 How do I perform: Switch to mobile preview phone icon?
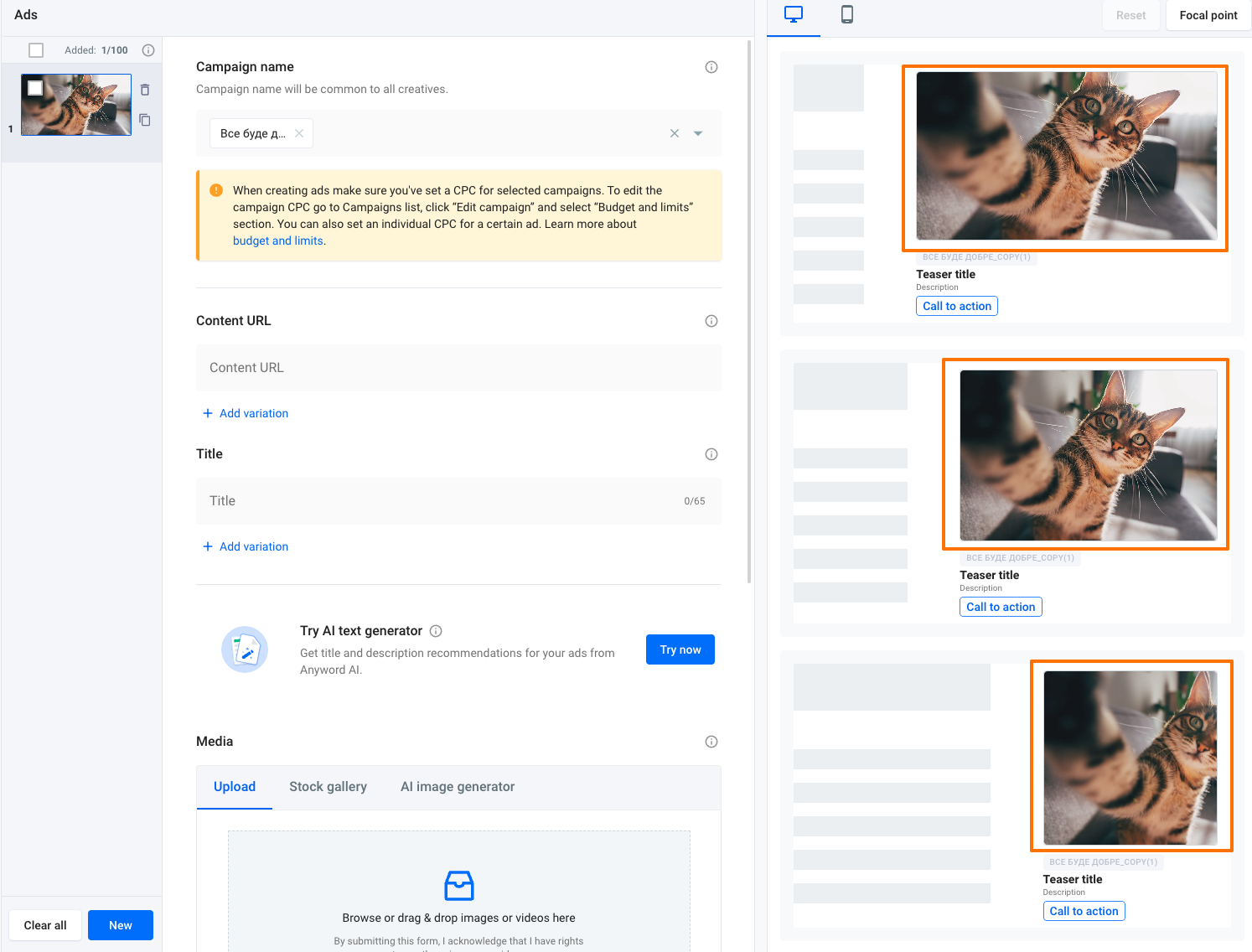[x=846, y=14]
